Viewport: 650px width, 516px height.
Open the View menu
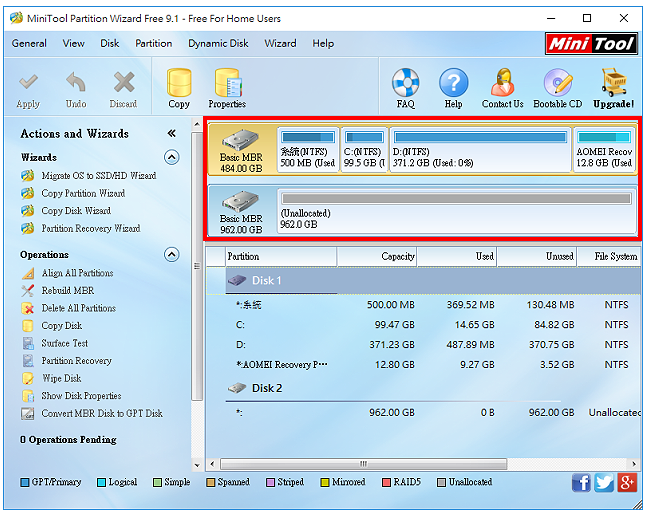(73, 44)
